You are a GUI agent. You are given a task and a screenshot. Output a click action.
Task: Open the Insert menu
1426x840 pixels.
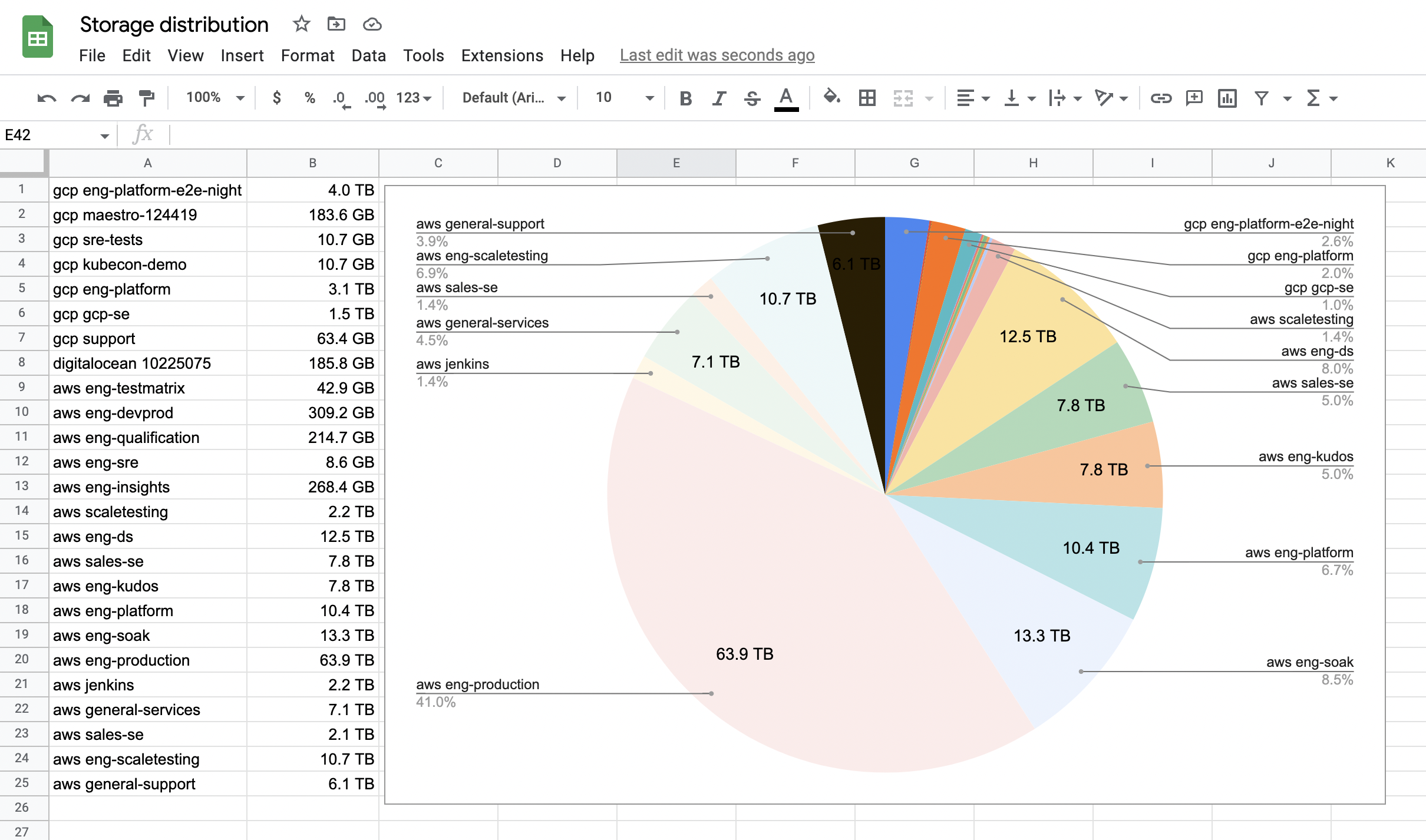pos(242,55)
